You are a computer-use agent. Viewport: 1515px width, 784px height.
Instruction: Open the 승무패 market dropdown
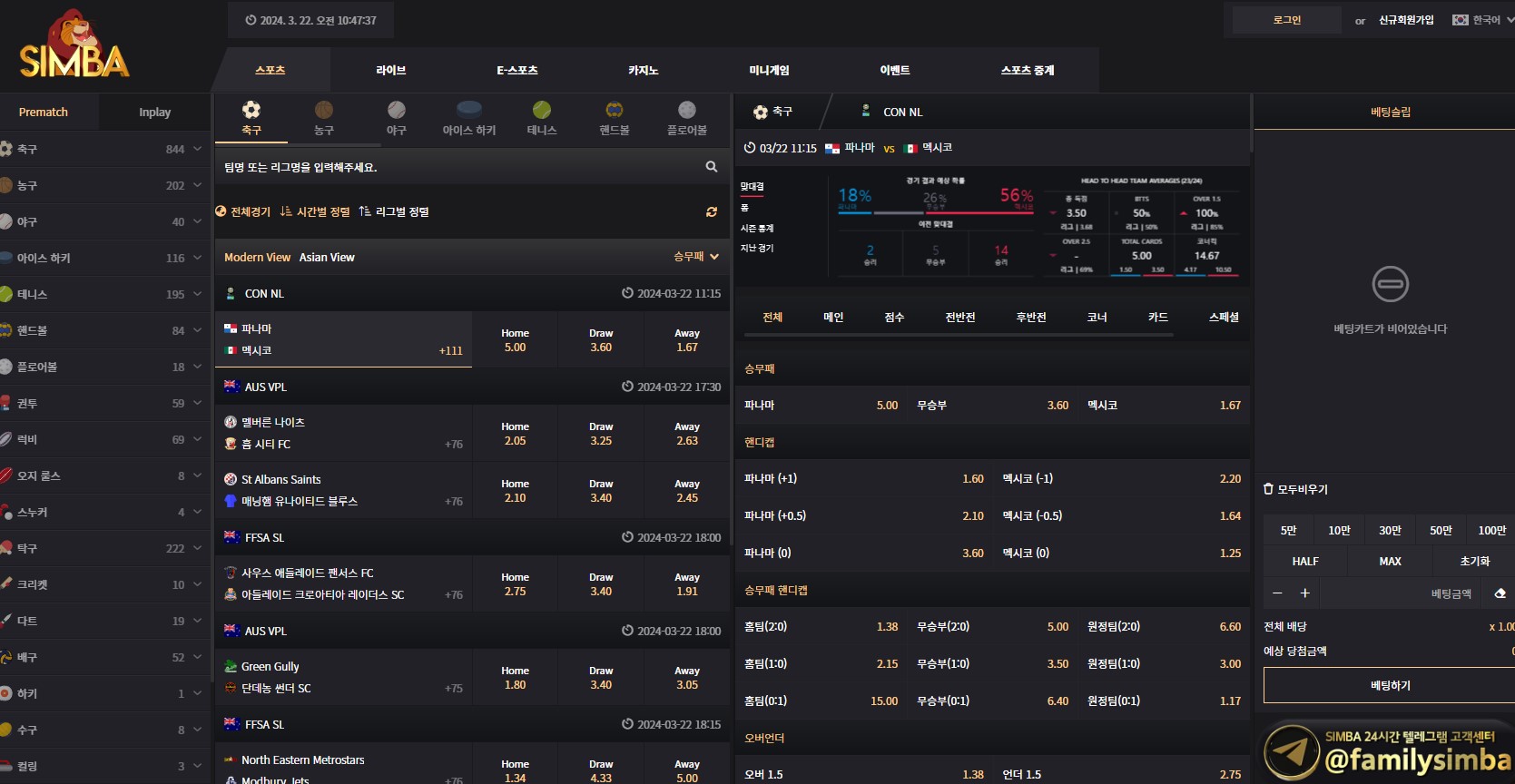pos(696,257)
